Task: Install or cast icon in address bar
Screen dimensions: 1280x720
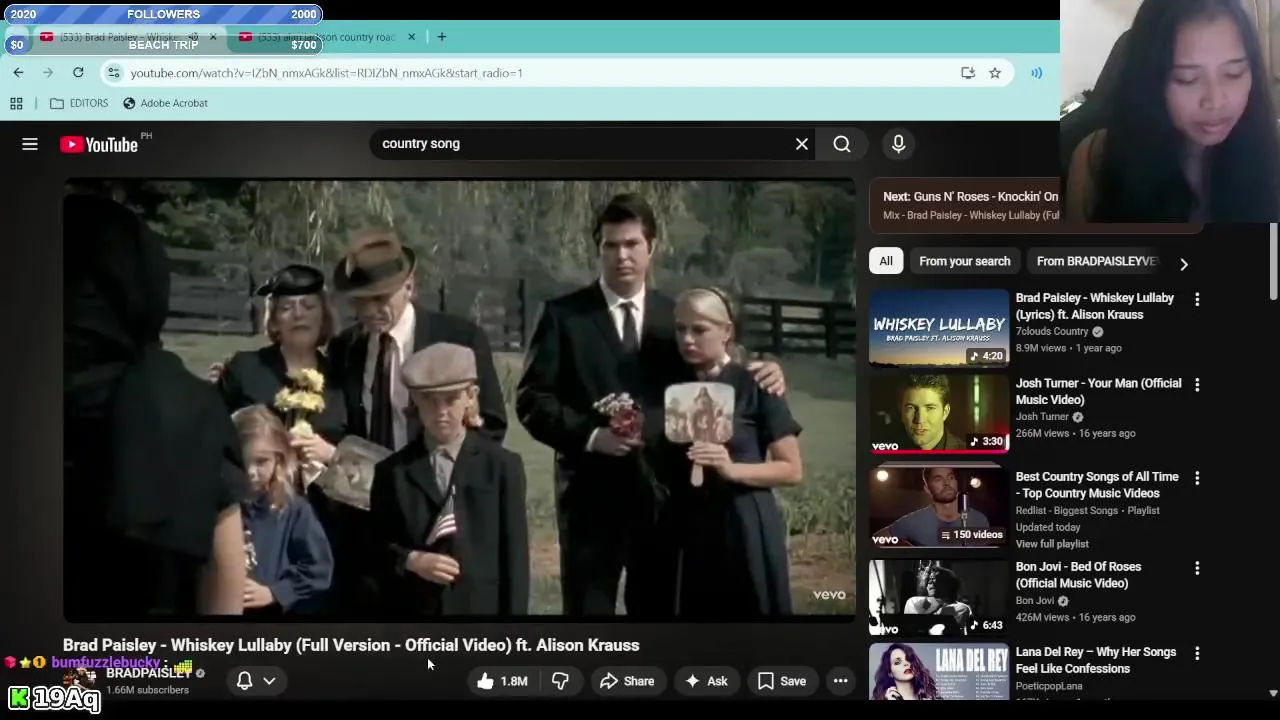Action: tap(968, 72)
